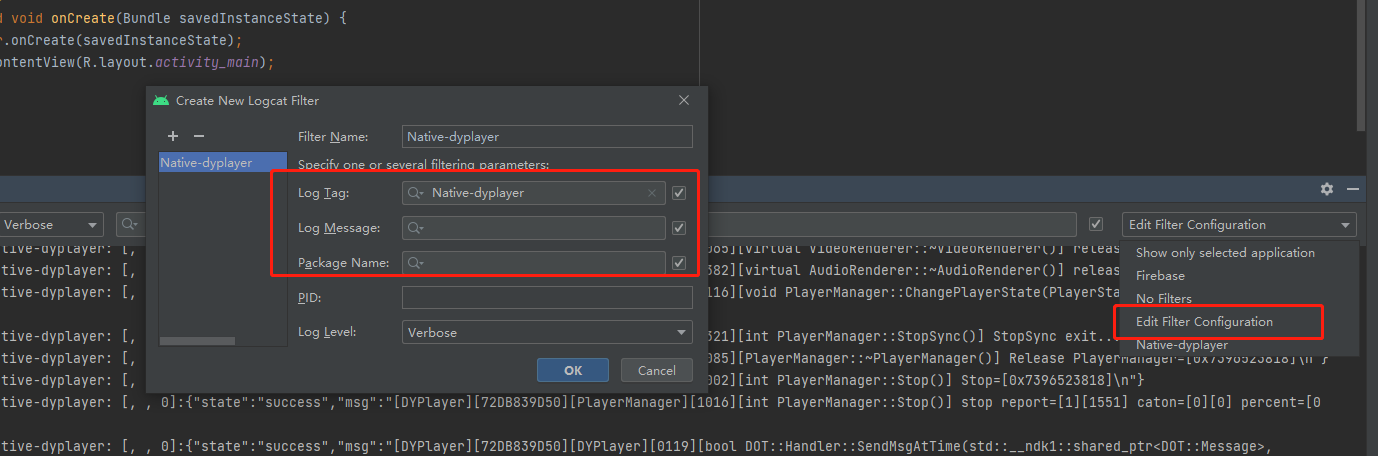
Task: Open the Verbose level dropdown in Logcat toolbar
Action: (x=51, y=225)
